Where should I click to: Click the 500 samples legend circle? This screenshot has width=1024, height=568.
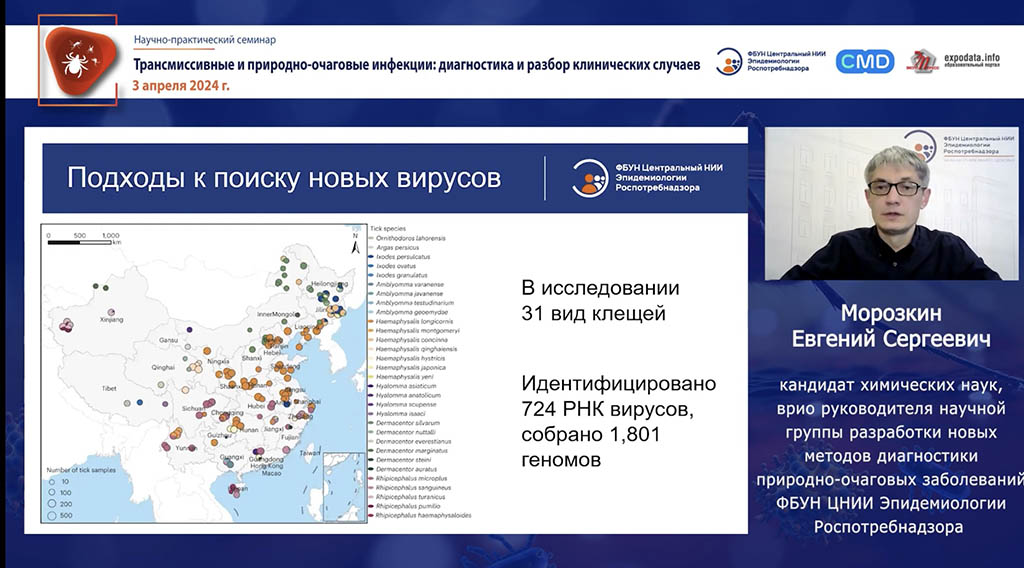[x=52, y=515]
